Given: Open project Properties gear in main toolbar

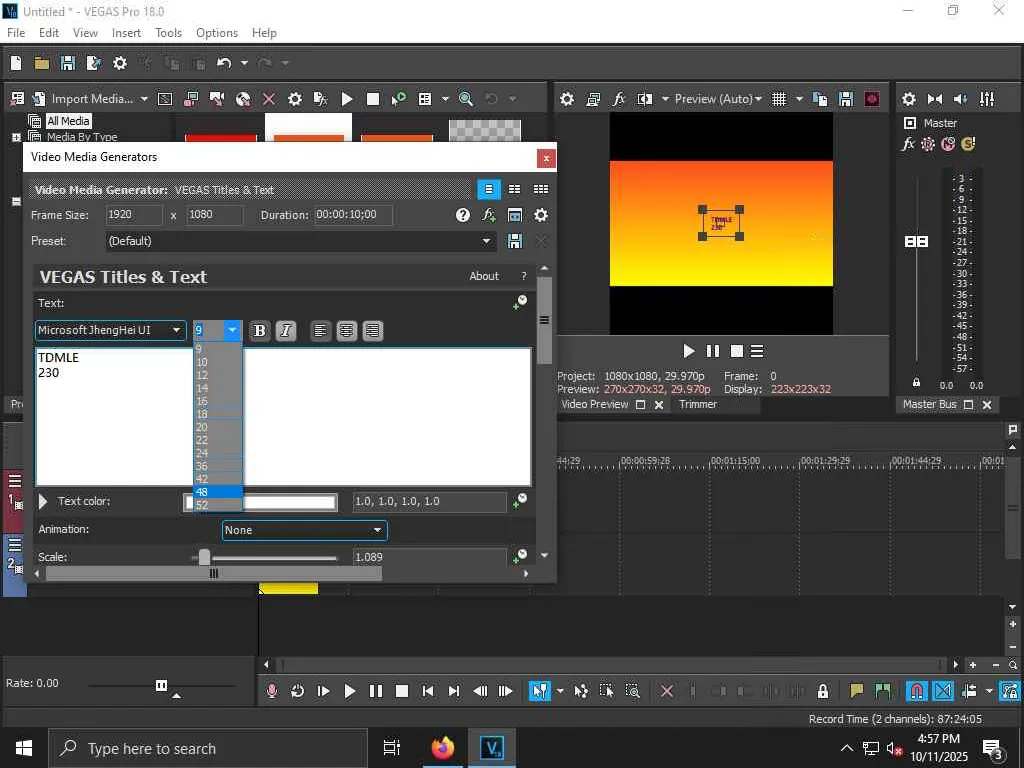Looking at the screenshot, I should click(x=120, y=63).
